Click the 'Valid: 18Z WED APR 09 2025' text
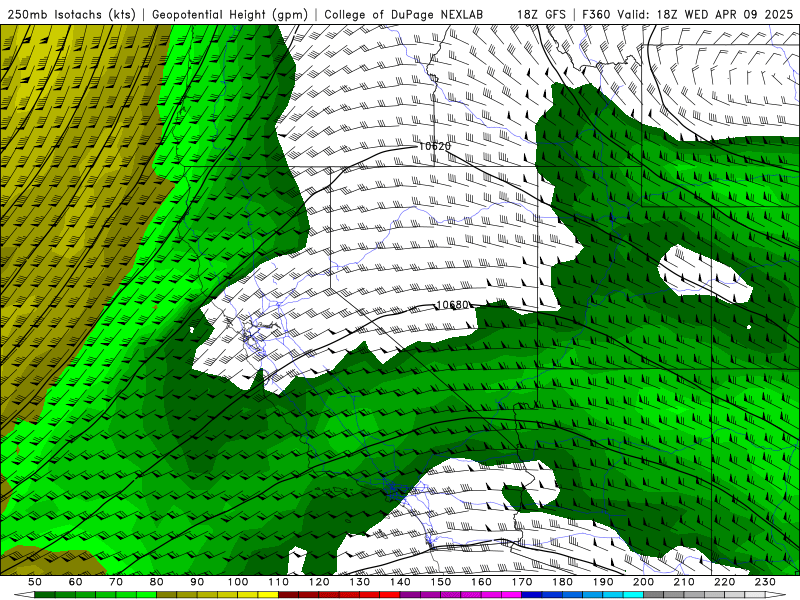This screenshot has height=600, width=800. [x=705, y=14]
